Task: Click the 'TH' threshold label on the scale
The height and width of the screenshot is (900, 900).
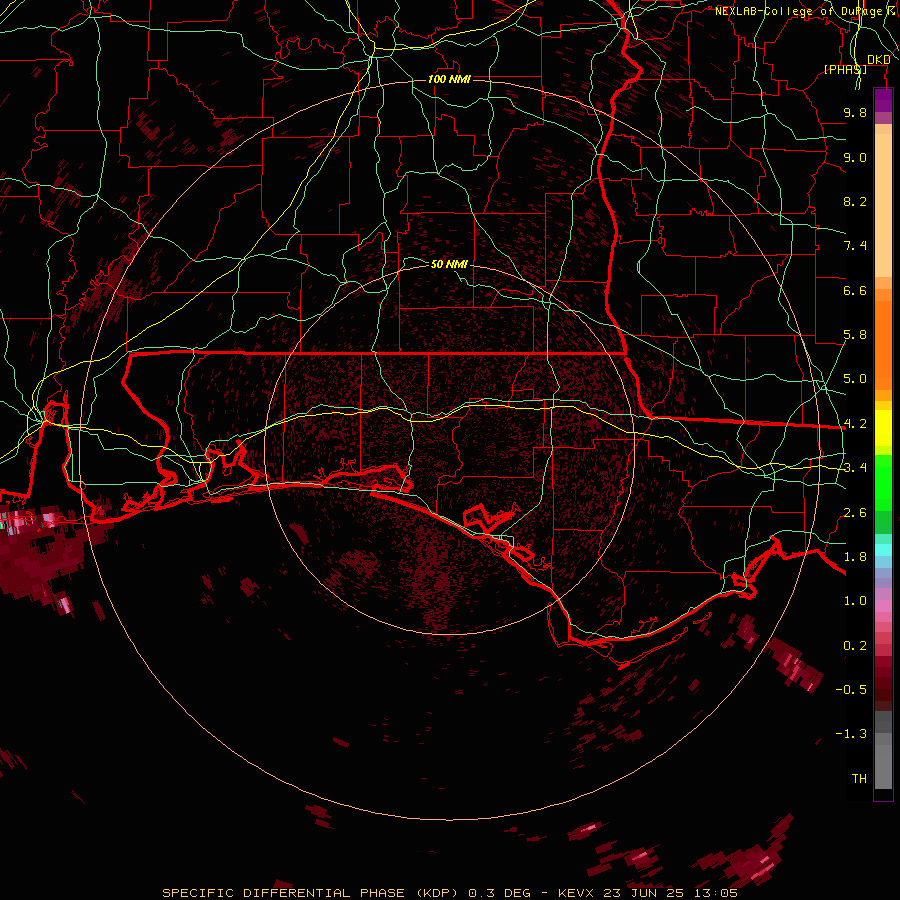Action: point(859,779)
